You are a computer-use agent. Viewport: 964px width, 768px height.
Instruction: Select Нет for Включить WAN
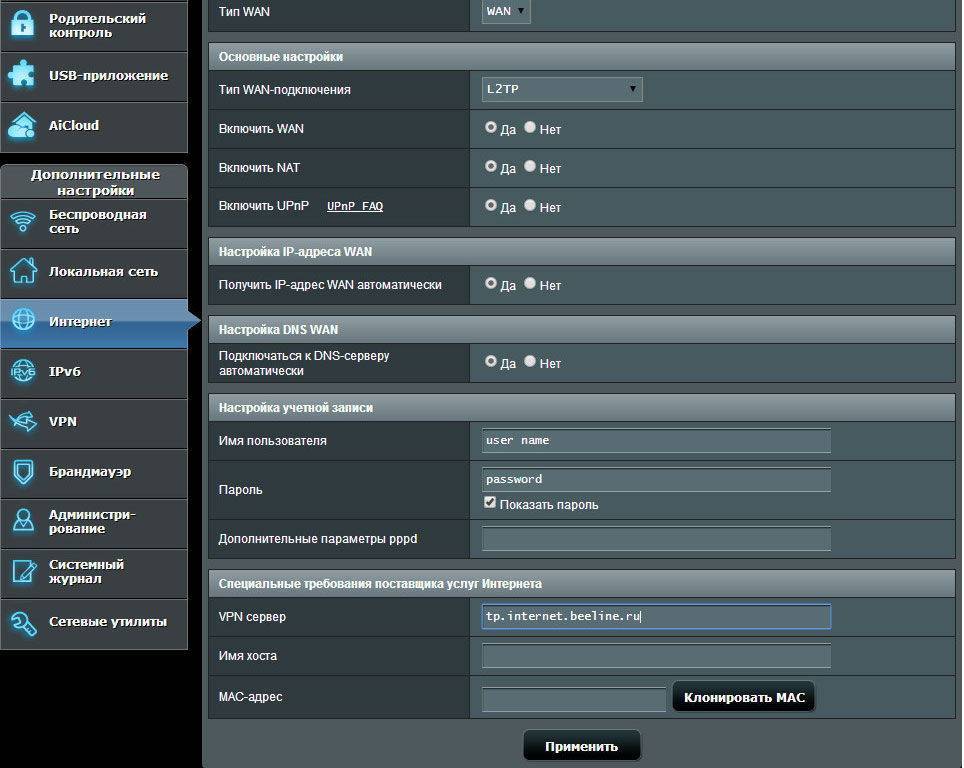[x=530, y=128]
